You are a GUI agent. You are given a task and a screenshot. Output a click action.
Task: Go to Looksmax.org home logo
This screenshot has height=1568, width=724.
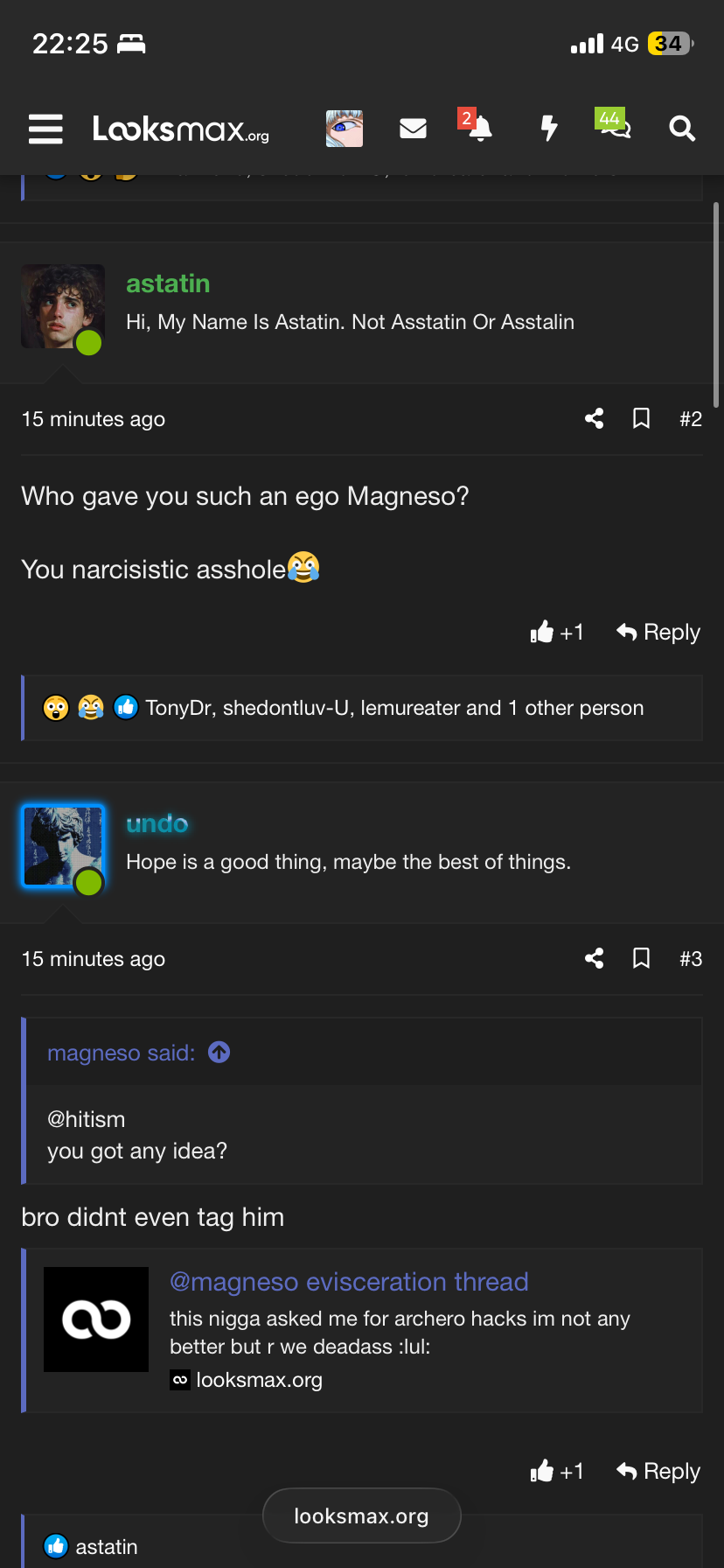(181, 129)
